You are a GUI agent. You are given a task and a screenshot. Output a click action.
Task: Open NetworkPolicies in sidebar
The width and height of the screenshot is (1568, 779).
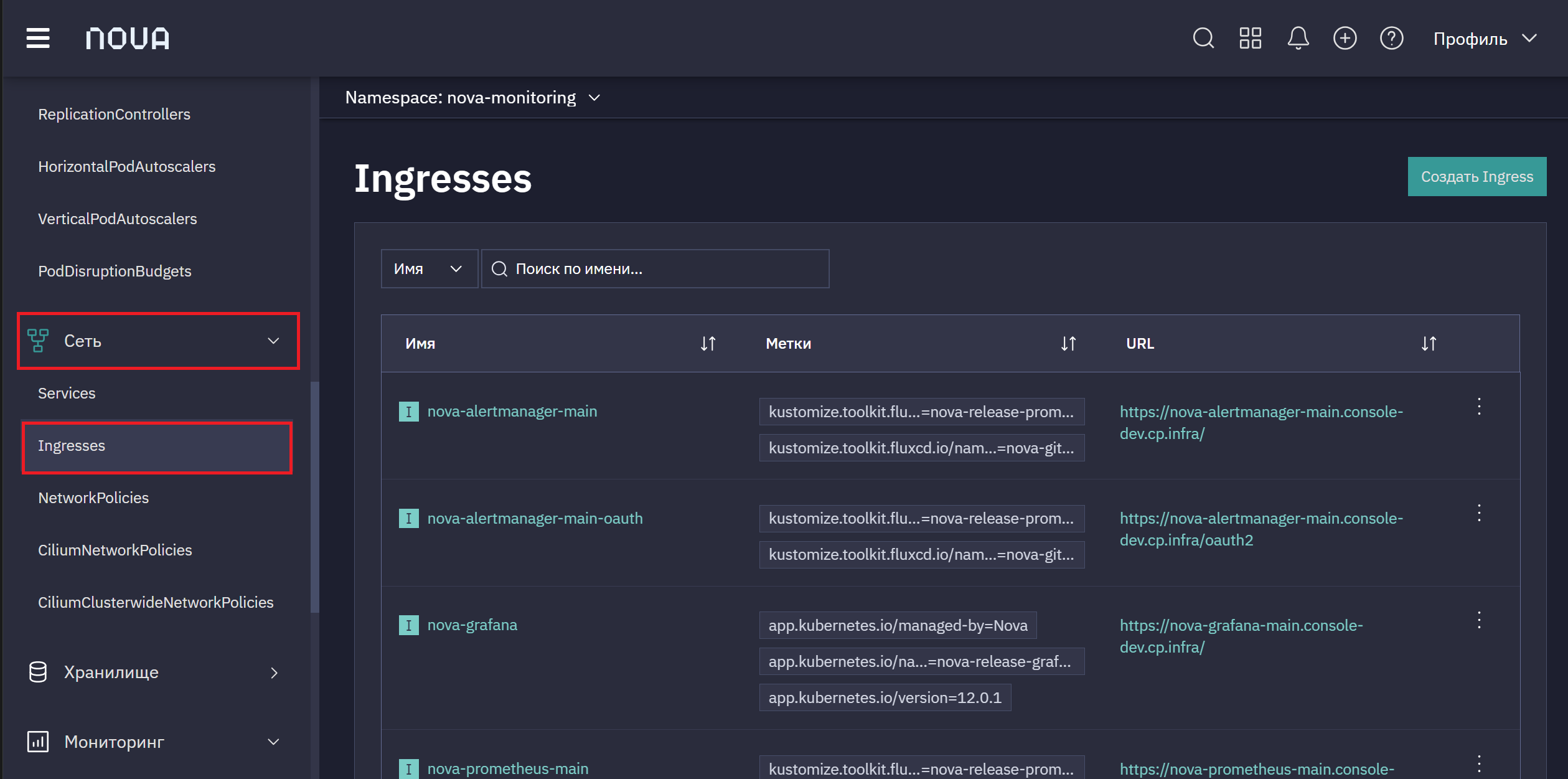click(93, 498)
